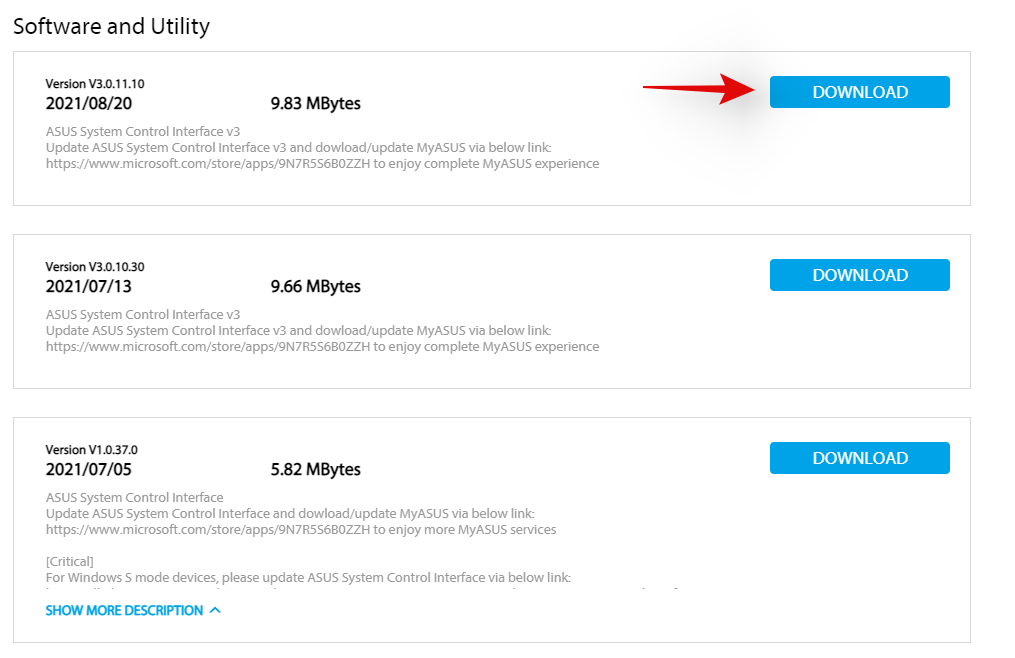Expand the SHOW MORE DESCRIPTION link
The width and height of the screenshot is (1015, 658).
point(124,610)
